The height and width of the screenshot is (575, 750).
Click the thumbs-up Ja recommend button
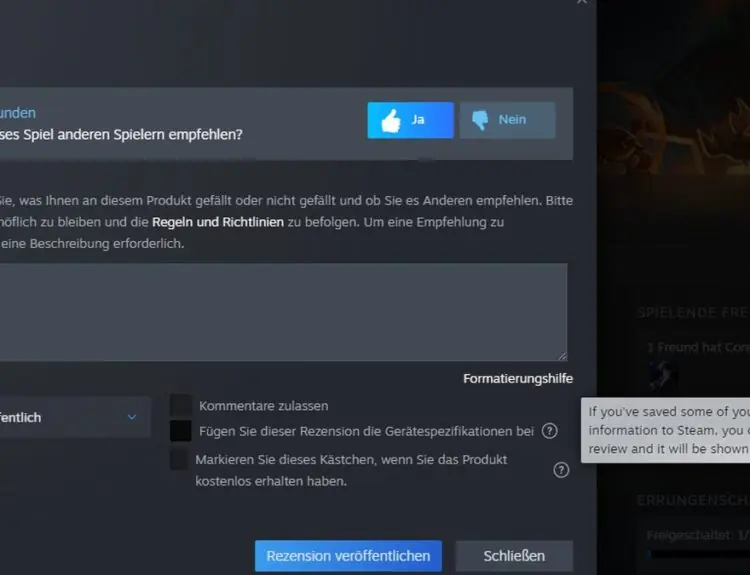410,120
